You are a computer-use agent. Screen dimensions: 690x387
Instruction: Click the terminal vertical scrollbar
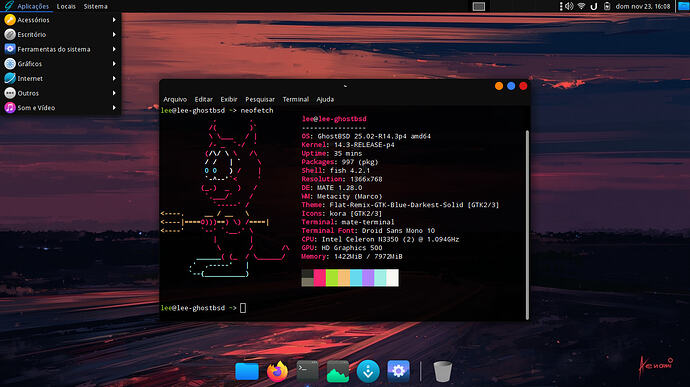527,225
